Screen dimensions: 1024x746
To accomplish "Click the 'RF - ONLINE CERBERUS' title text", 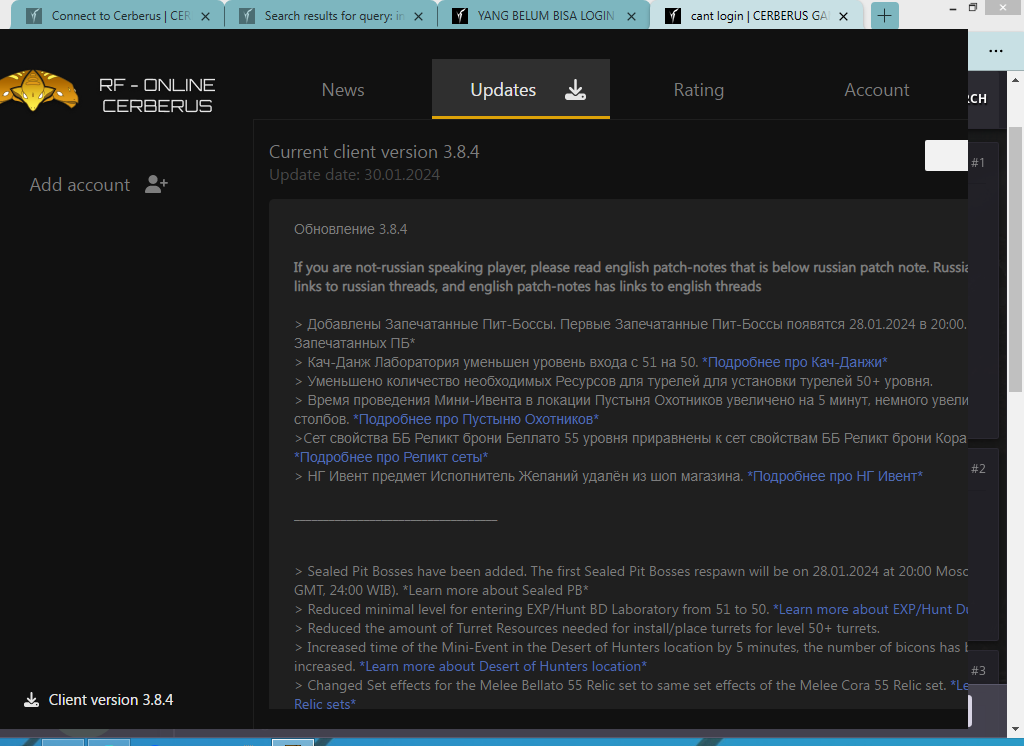I will click(x=157, y=95).
